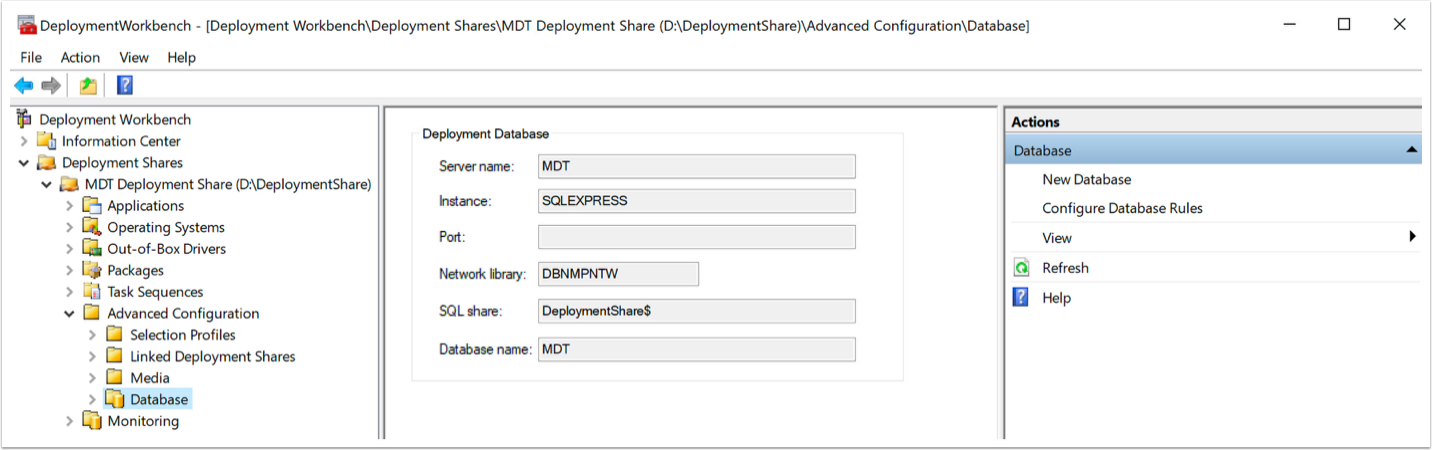Select Information Center label in tree

coord(121,141)
